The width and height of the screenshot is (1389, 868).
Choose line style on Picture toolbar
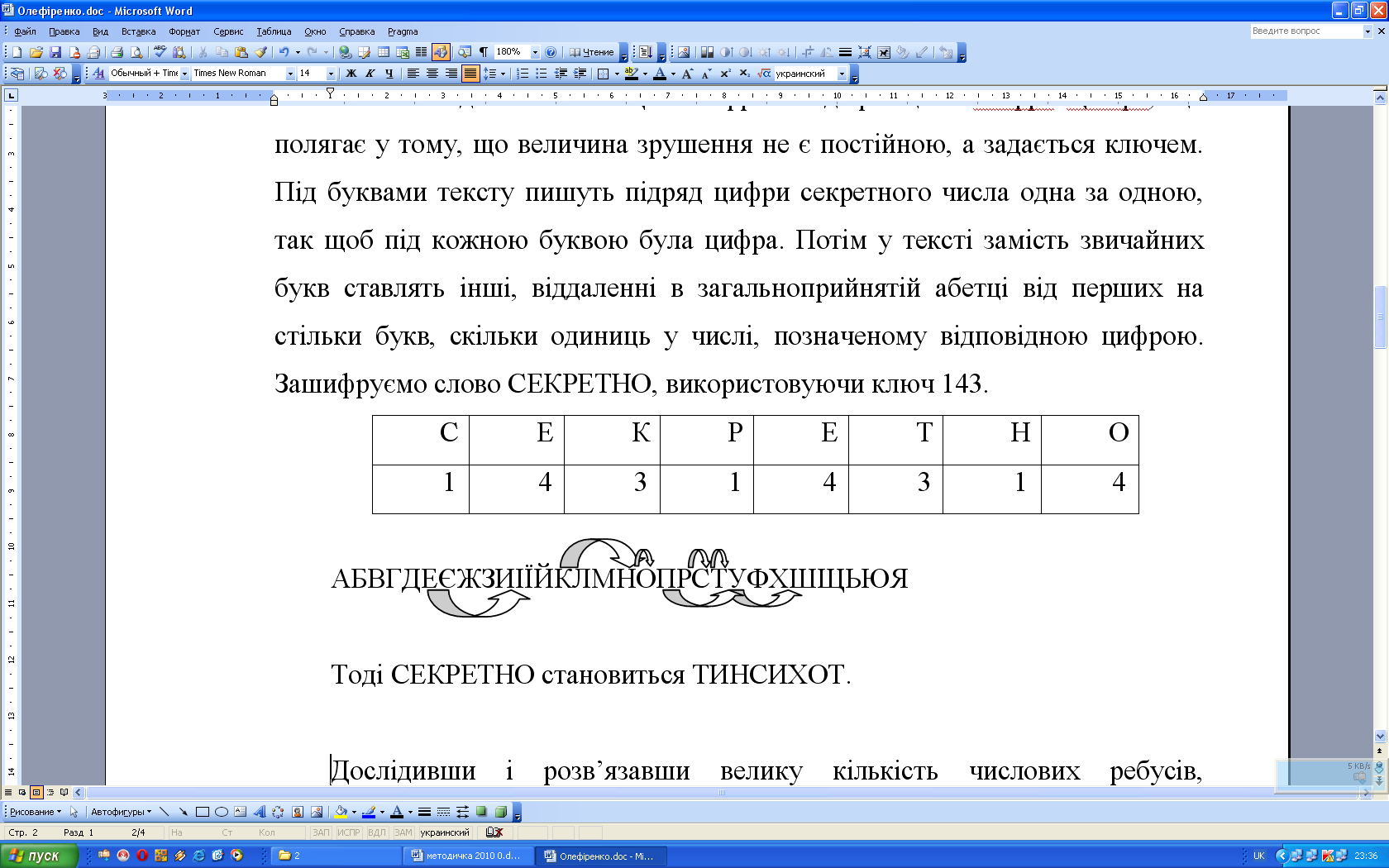coord(845,52)
